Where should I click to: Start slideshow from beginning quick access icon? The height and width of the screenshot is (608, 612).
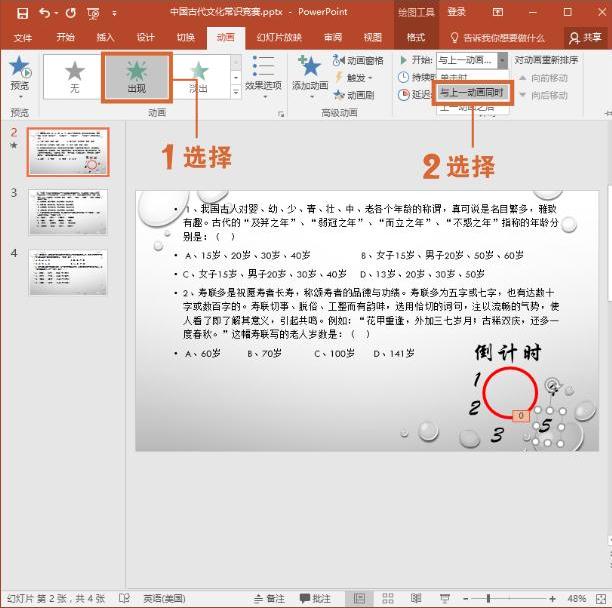click(93, 14)
